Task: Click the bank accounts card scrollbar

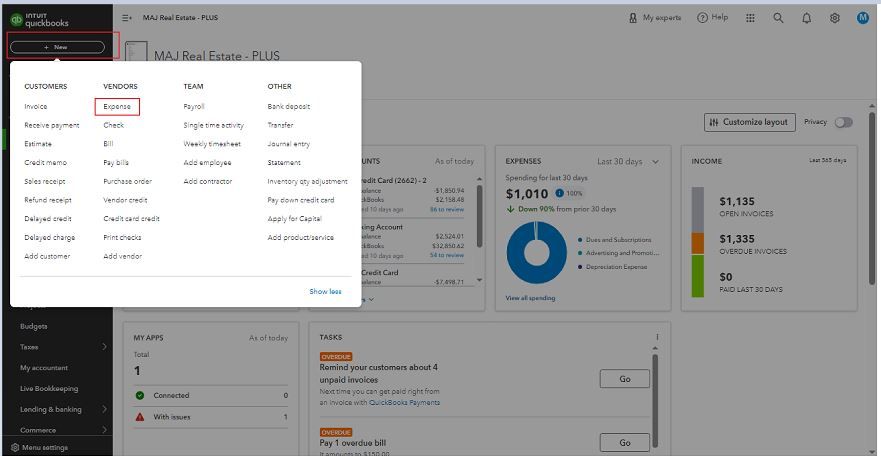Action: pyautogui.click(x=479, y=216)
